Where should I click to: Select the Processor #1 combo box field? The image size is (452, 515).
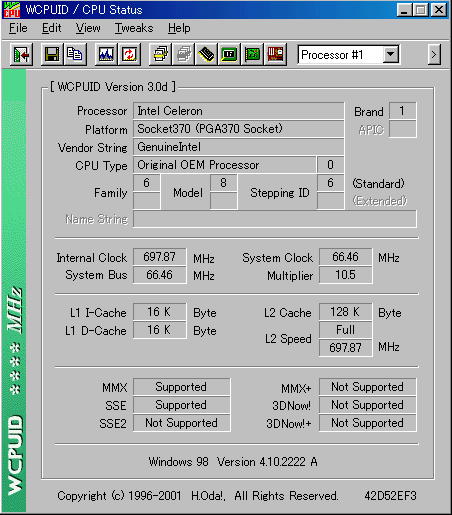(x=349, y=55)
